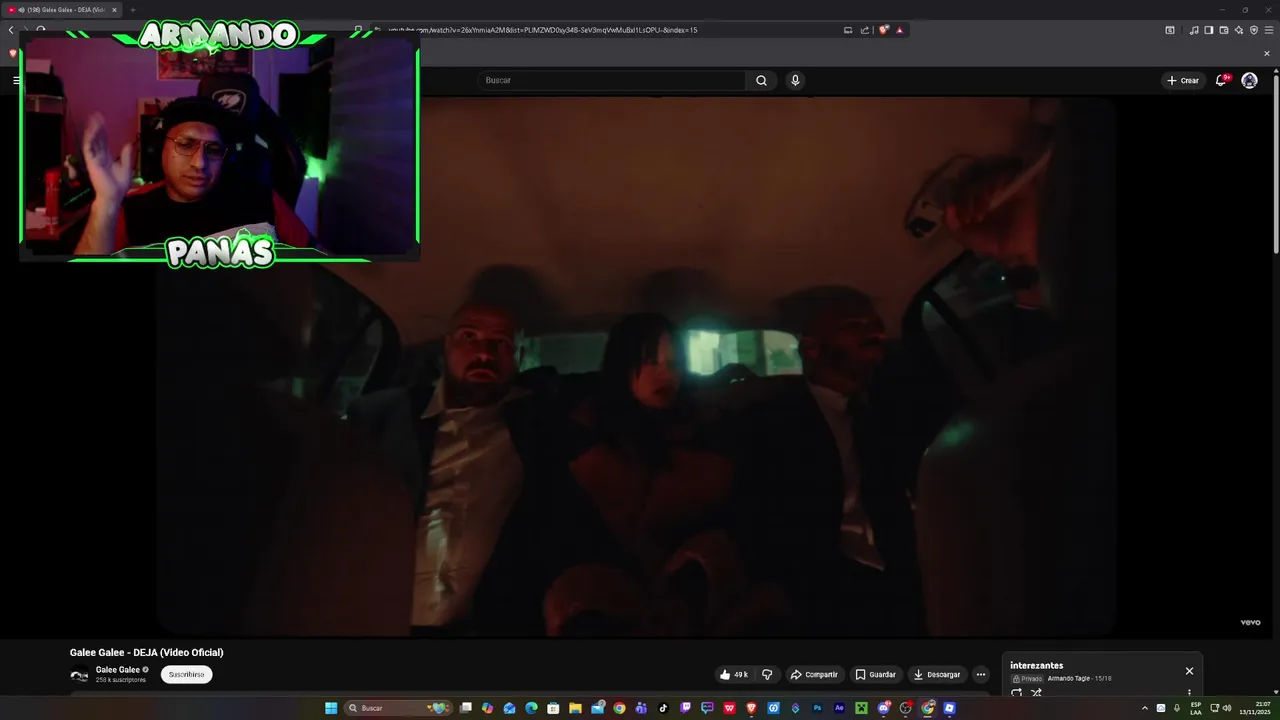Click the taskbar Buscar search box
The width and height of the screenshot is (1280, 720).
point(400,708)
